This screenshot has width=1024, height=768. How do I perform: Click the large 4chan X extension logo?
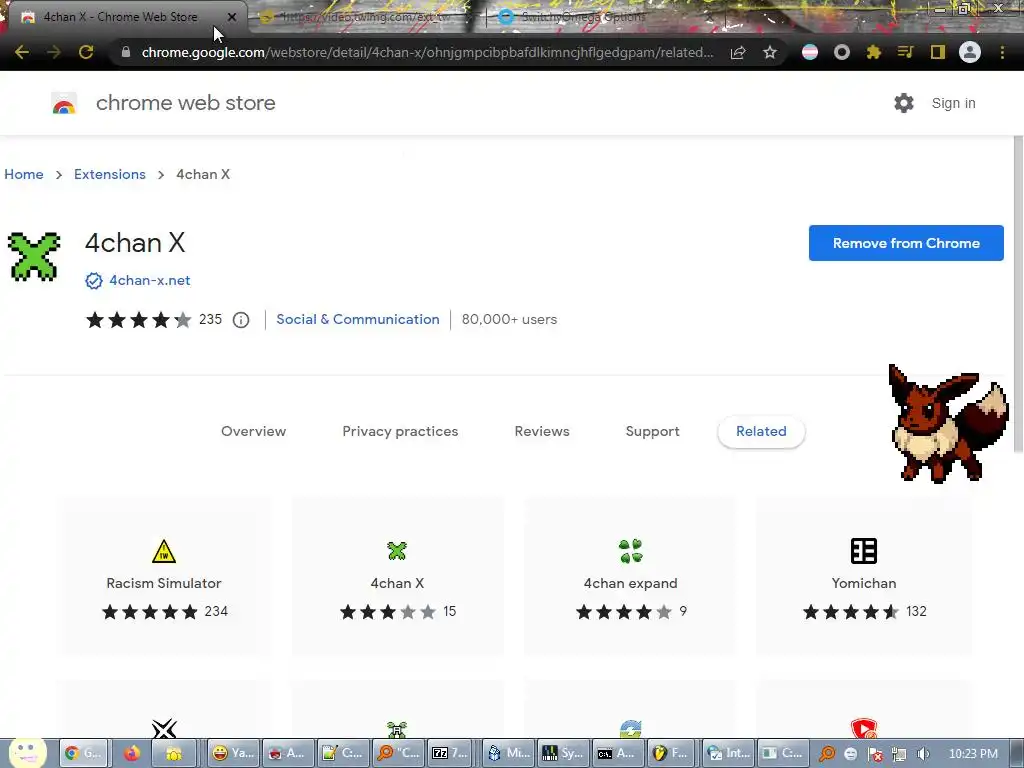[34, 257]
